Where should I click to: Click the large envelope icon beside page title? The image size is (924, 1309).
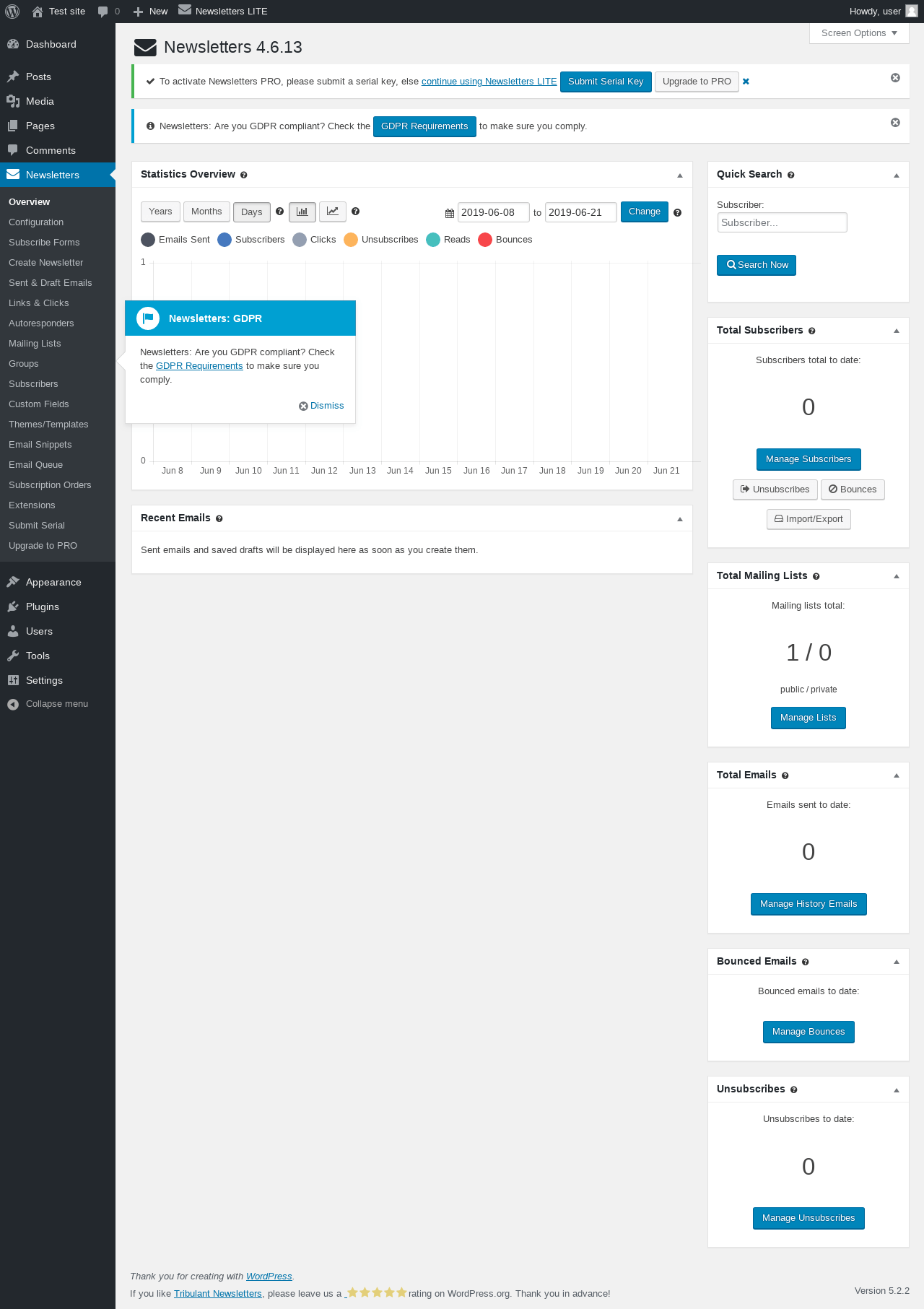click(x=145, y=48)
